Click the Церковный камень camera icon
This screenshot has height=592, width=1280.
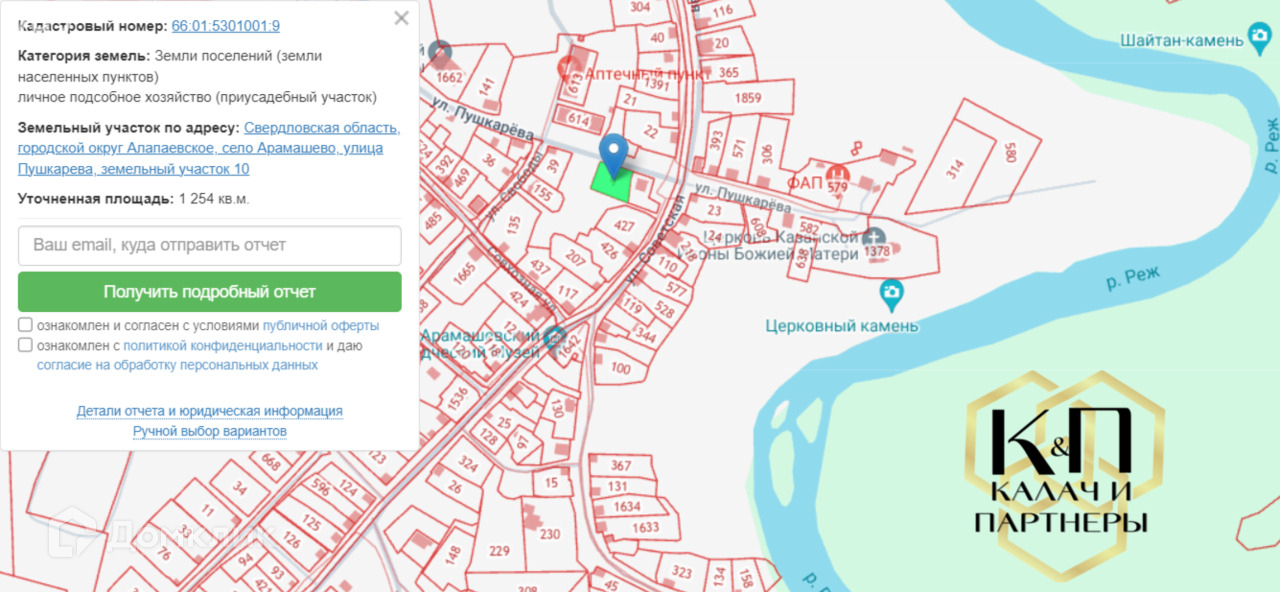click(891, 295)
